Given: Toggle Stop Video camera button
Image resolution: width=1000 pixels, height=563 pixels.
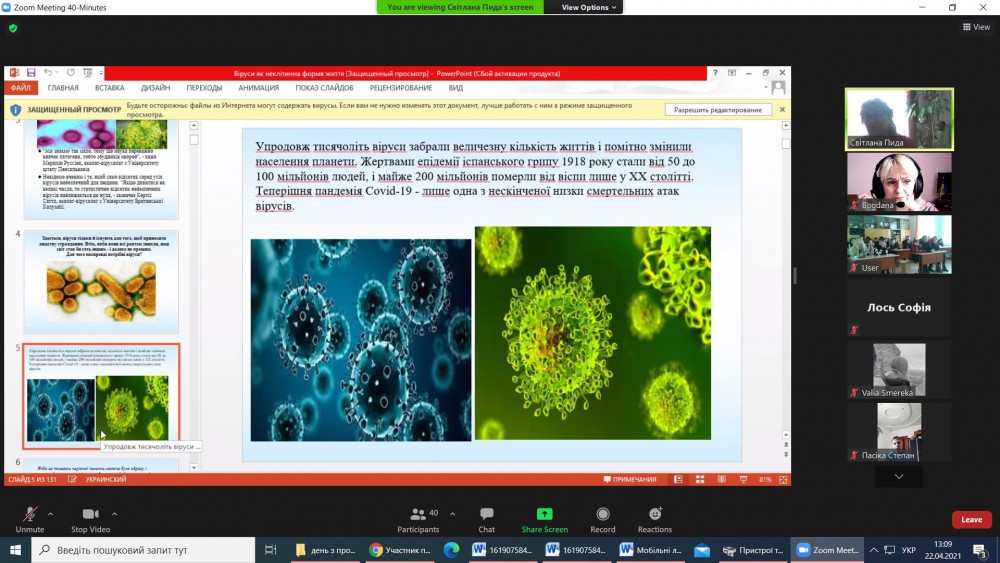Looking at the screenshot, I should point(91,514).
